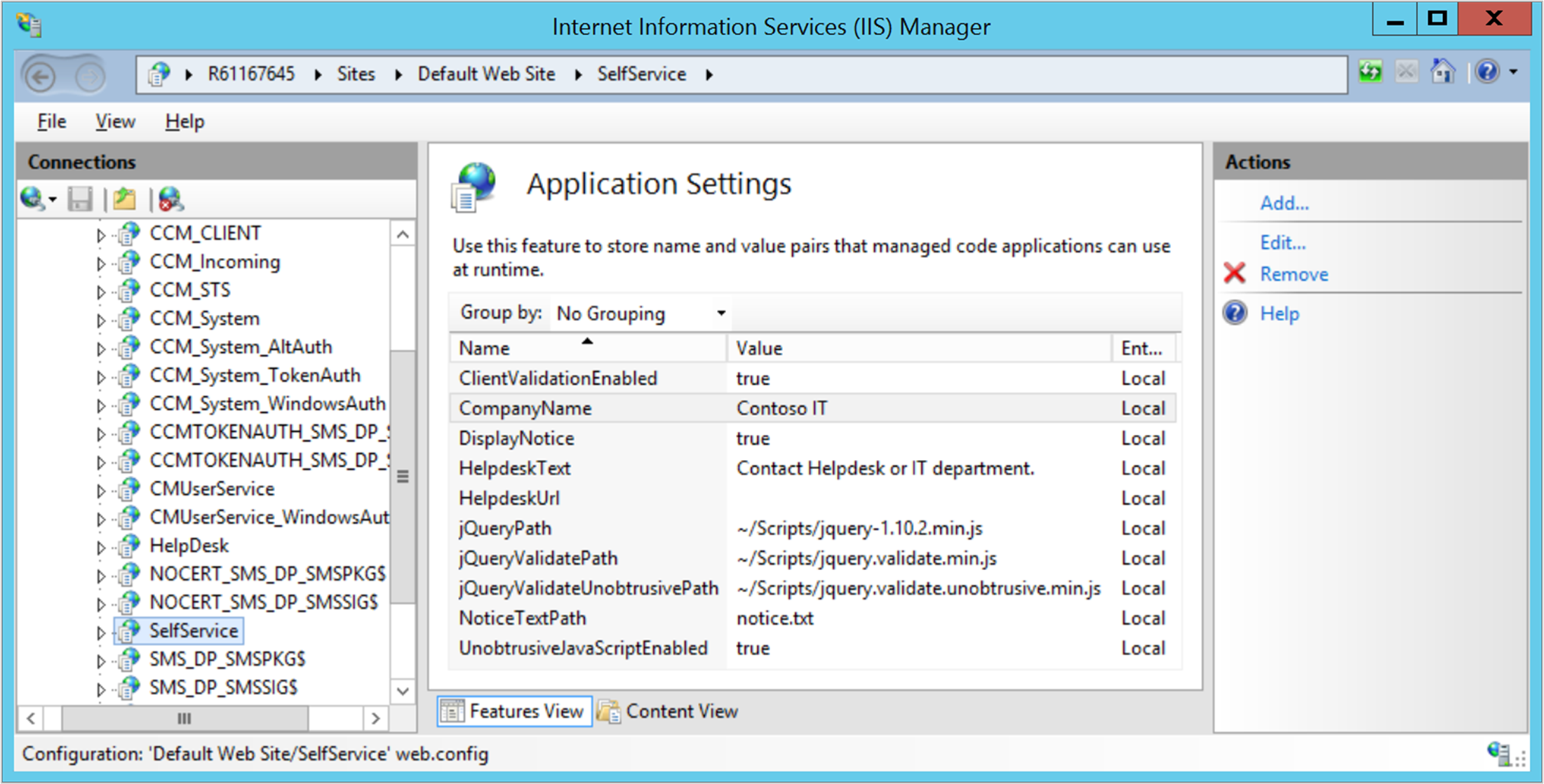
Task: Expand the CCM_CLIENT tree node
Action: (100, 235)
